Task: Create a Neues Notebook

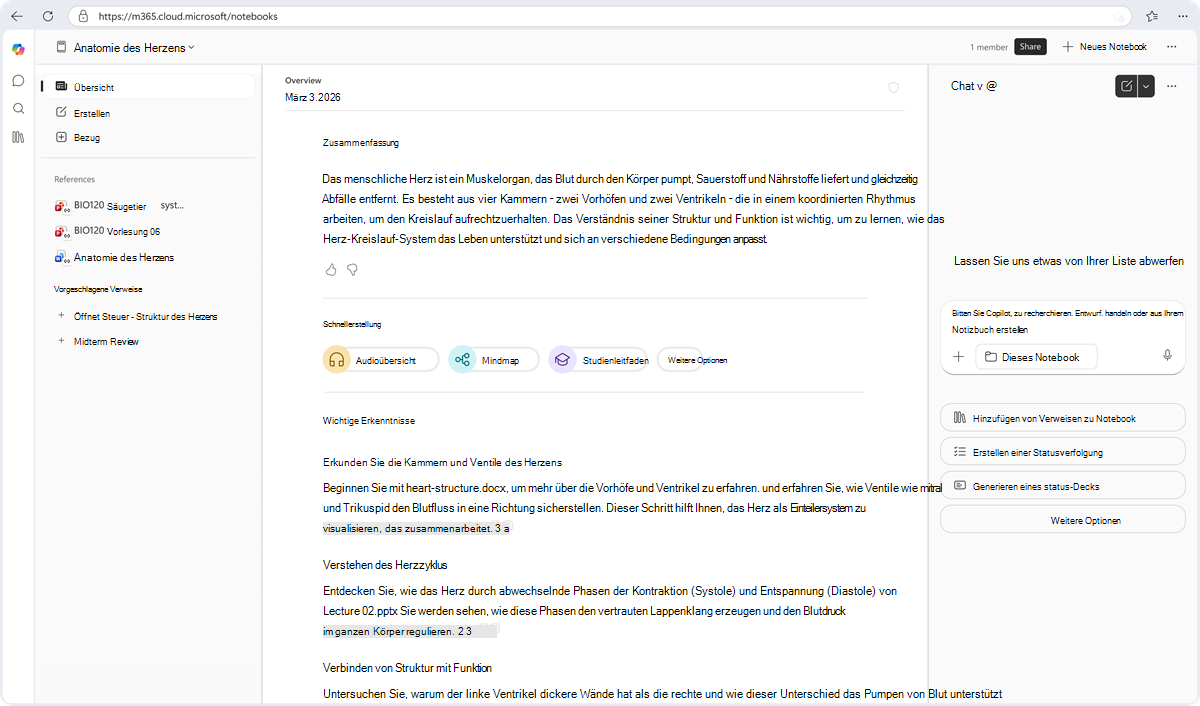Action: [1104, 47]
